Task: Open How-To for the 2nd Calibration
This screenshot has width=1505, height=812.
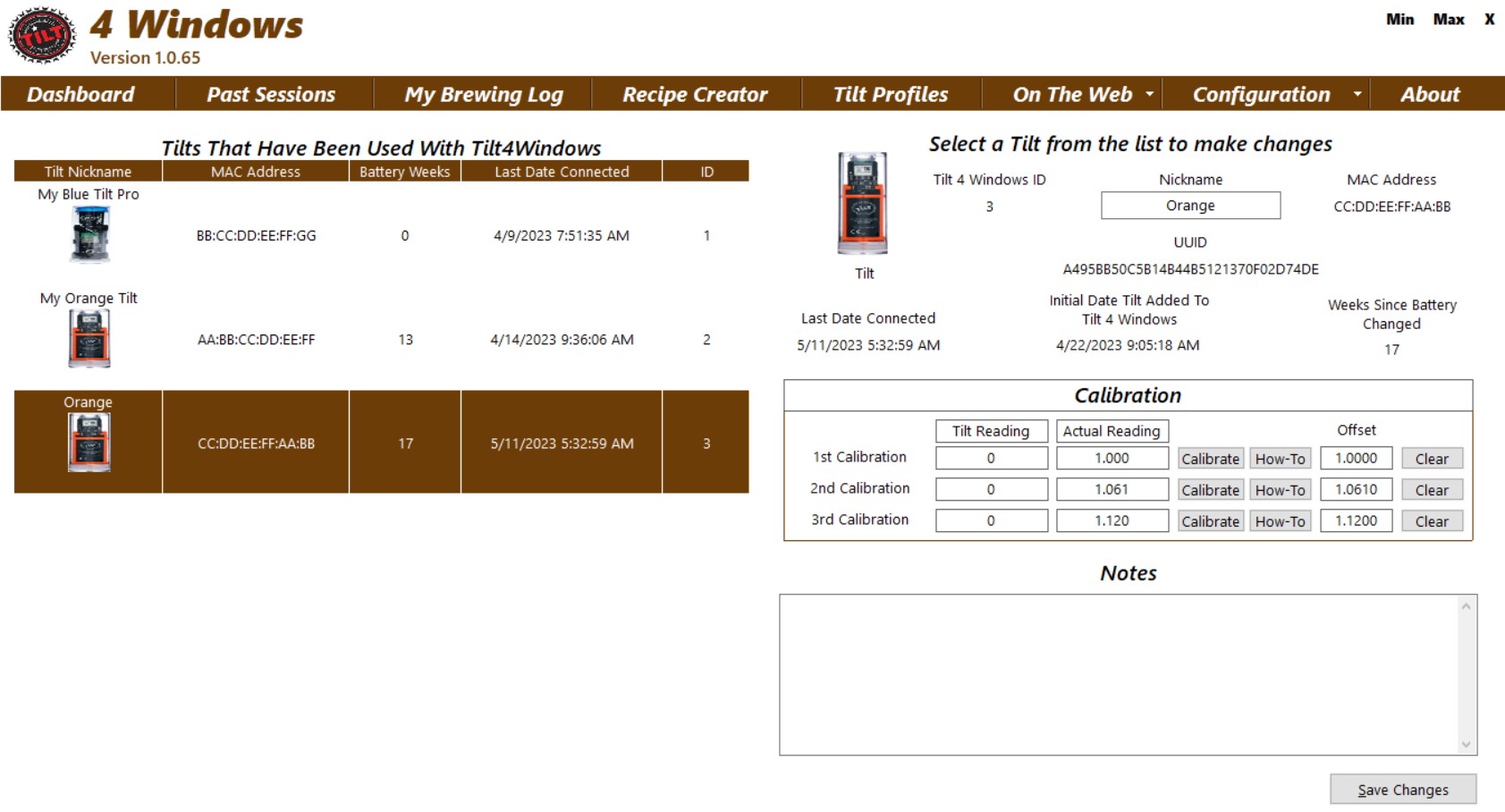Action: [x=1279, y=489]
